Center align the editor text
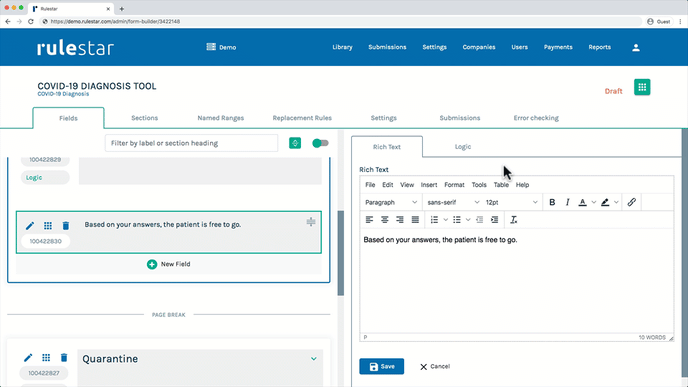This screenshot has width=688, height=387. point(384,220)
